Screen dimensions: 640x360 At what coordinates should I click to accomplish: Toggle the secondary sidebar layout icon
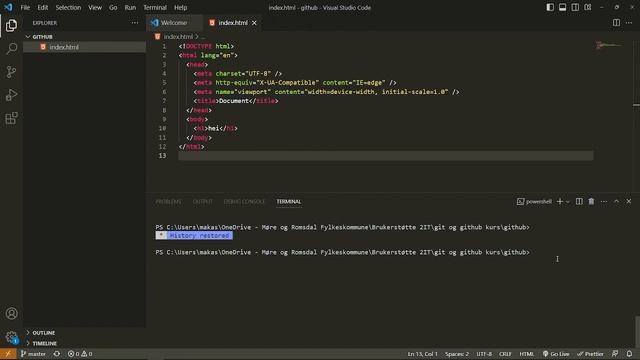575,7
